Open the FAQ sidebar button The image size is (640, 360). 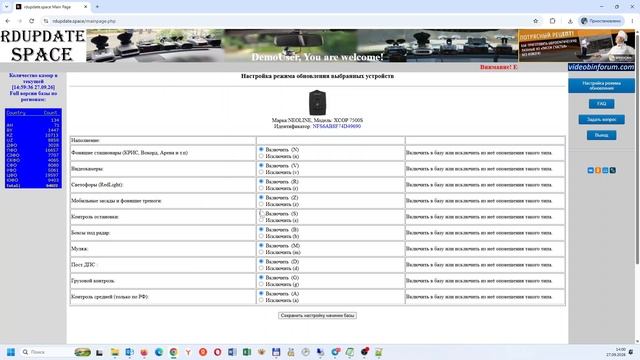pyautogui.click(x=601, y=104)
